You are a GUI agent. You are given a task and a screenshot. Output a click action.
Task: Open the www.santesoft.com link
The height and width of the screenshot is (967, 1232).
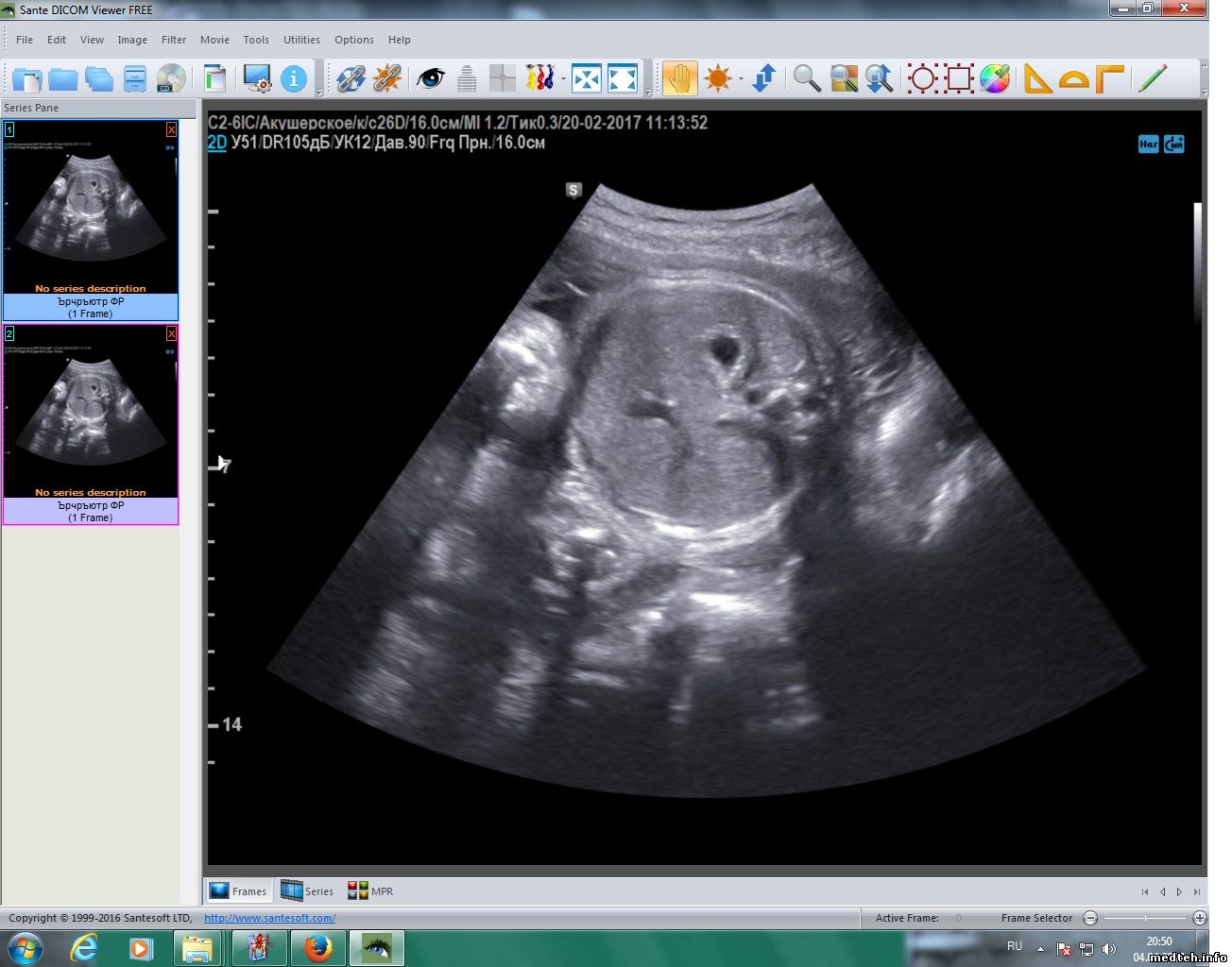click(269, 918)
